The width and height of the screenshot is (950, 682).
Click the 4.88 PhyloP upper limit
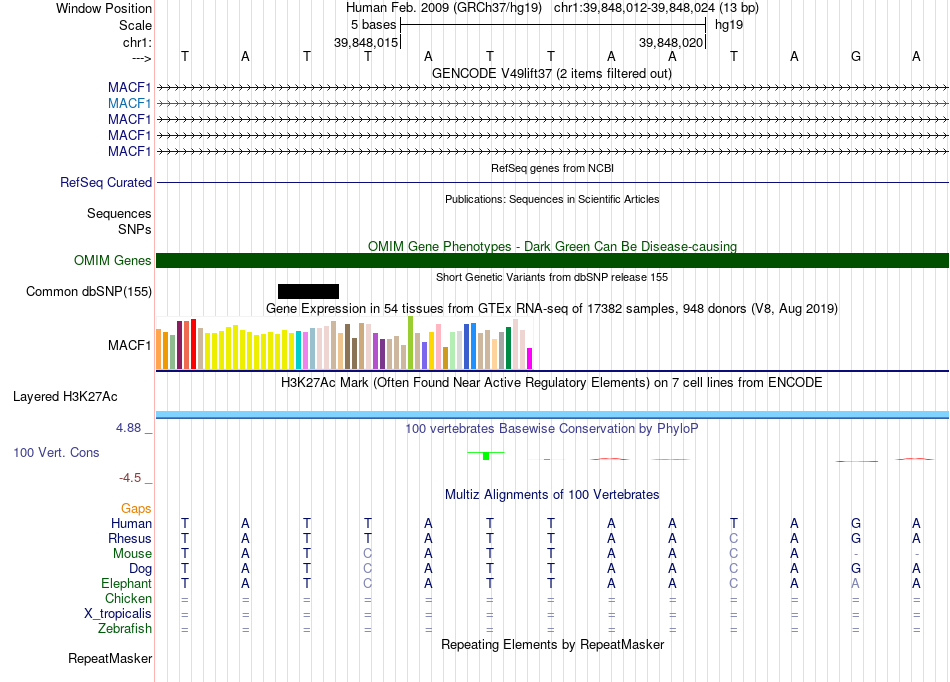pos(128,428)
